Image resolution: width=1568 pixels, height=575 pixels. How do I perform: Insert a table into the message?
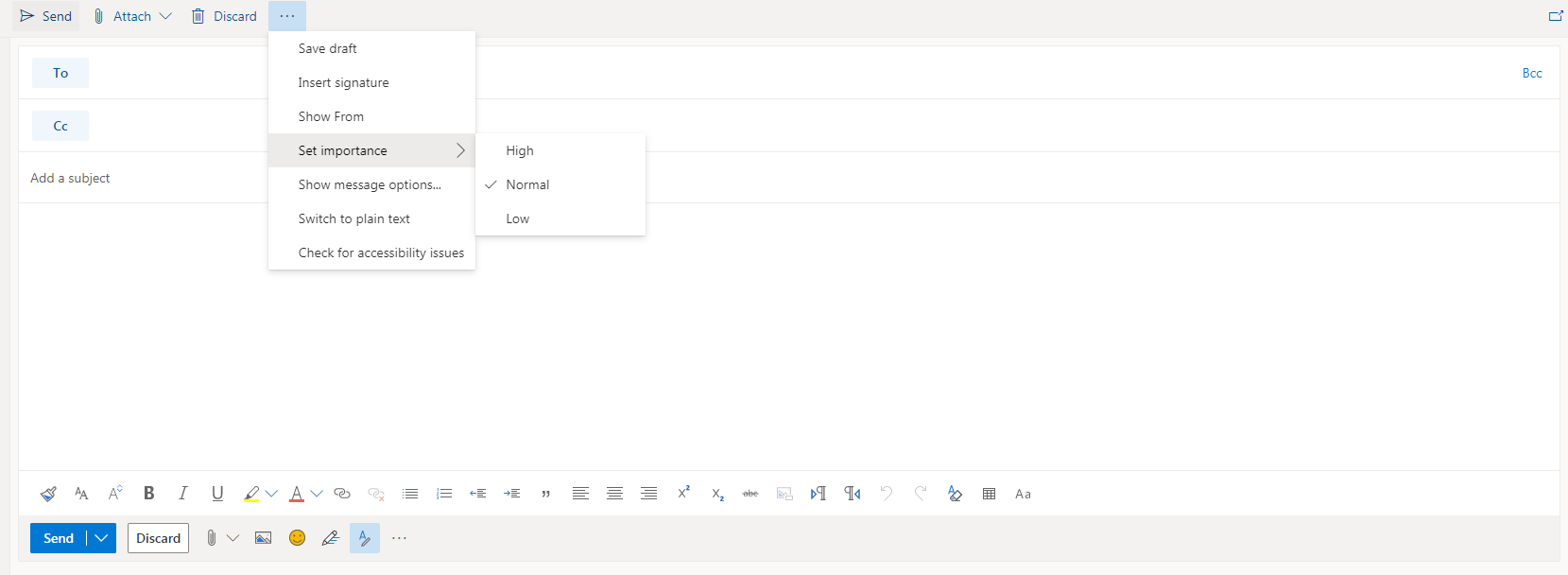989,494
